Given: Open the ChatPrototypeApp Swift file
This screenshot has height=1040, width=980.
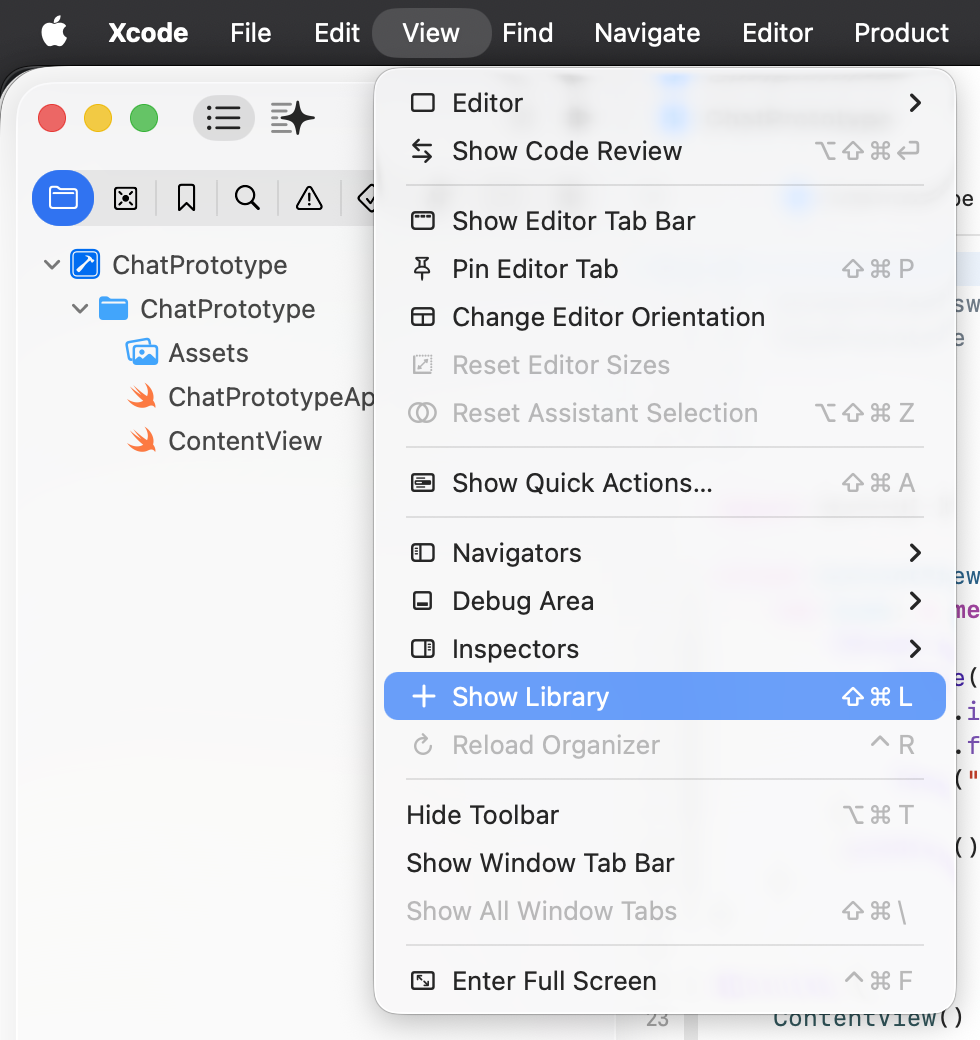Looking at the screenshot, I should click(251, 397).
